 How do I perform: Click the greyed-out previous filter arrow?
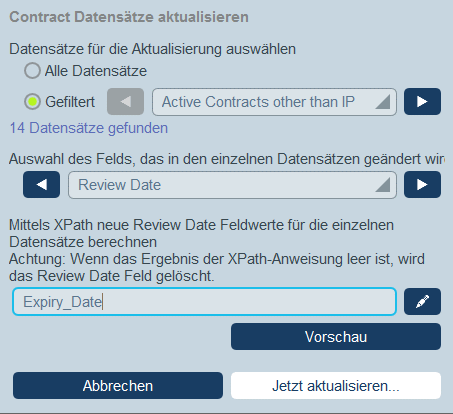click(x=125, y=102)
